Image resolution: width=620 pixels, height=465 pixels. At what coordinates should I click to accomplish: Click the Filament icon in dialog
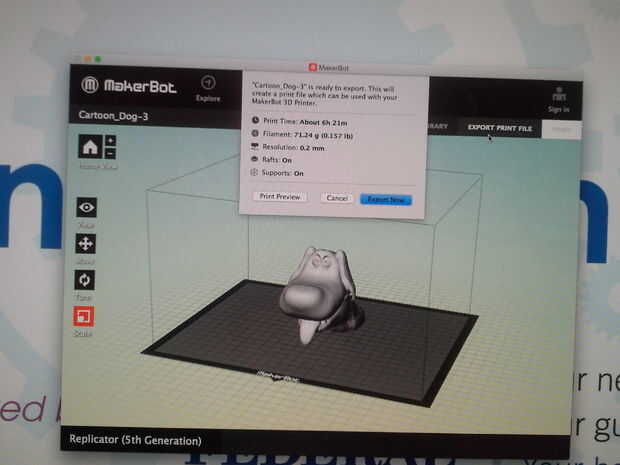pos(255,134)
